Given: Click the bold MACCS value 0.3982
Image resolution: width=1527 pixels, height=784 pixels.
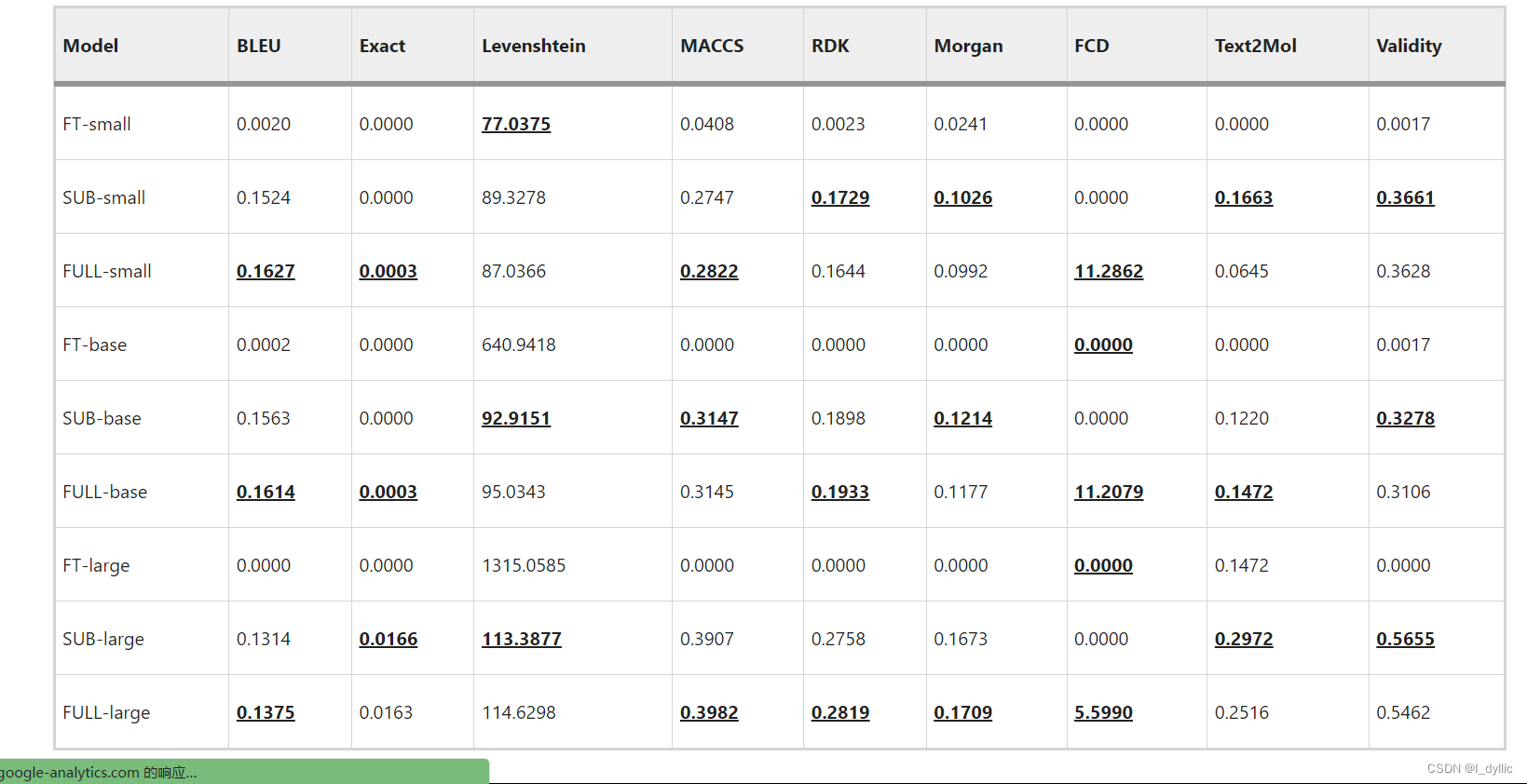Looking at the screenshot, I should [709, 712].
